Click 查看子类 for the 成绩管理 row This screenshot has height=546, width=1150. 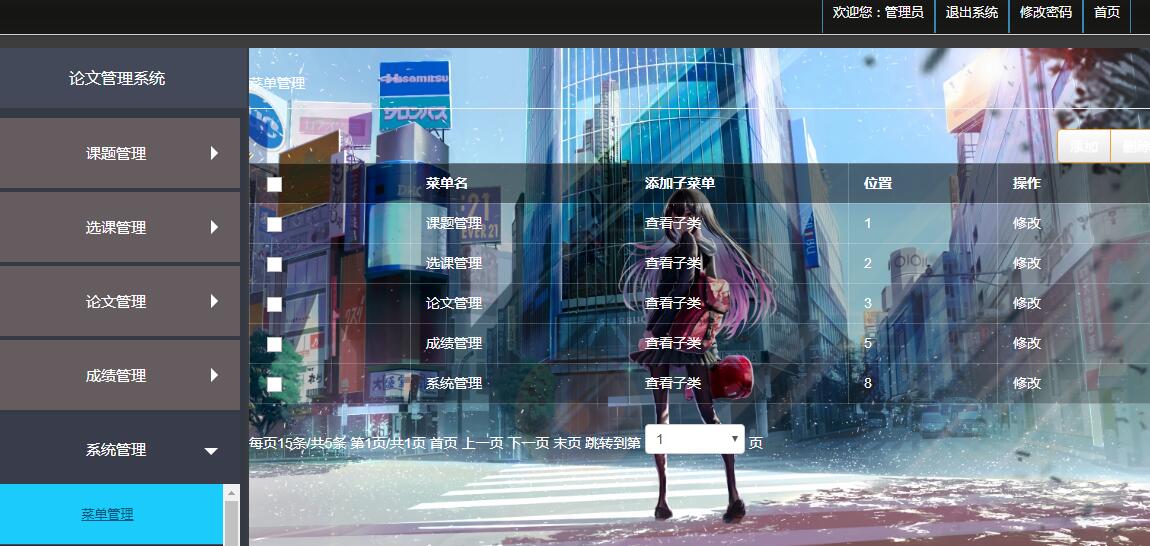click(673, 343)
